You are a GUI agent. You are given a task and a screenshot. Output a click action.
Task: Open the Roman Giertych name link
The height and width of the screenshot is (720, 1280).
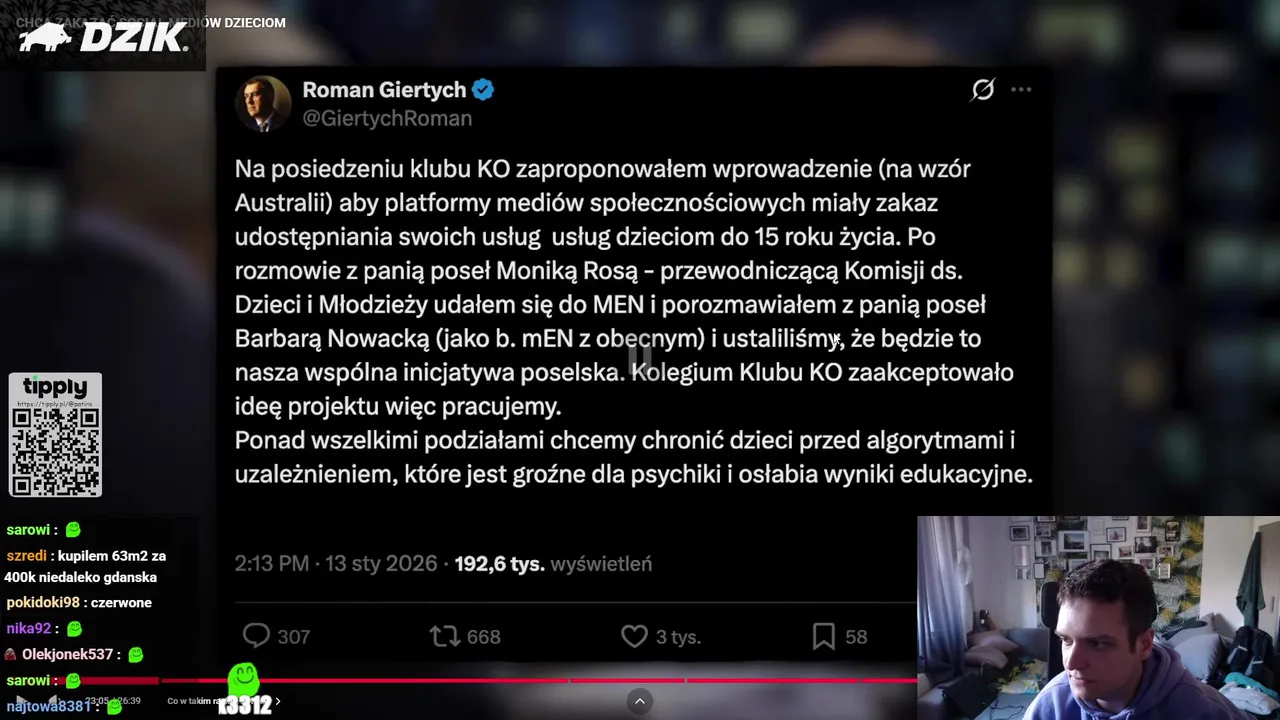pyautogui.click(x=384, y=90)
